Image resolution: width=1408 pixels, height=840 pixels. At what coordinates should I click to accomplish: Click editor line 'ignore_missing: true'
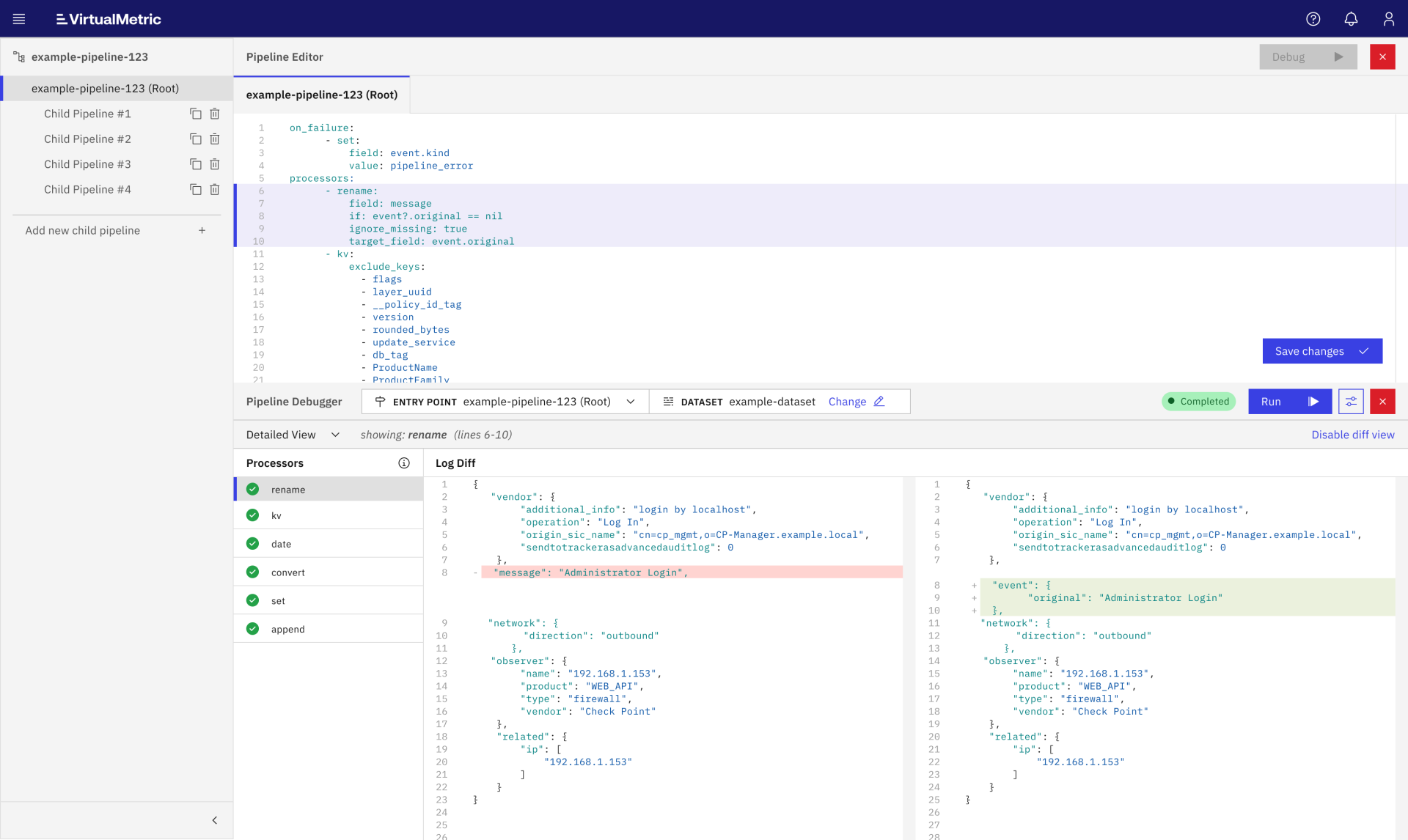(x=408, y=229)
